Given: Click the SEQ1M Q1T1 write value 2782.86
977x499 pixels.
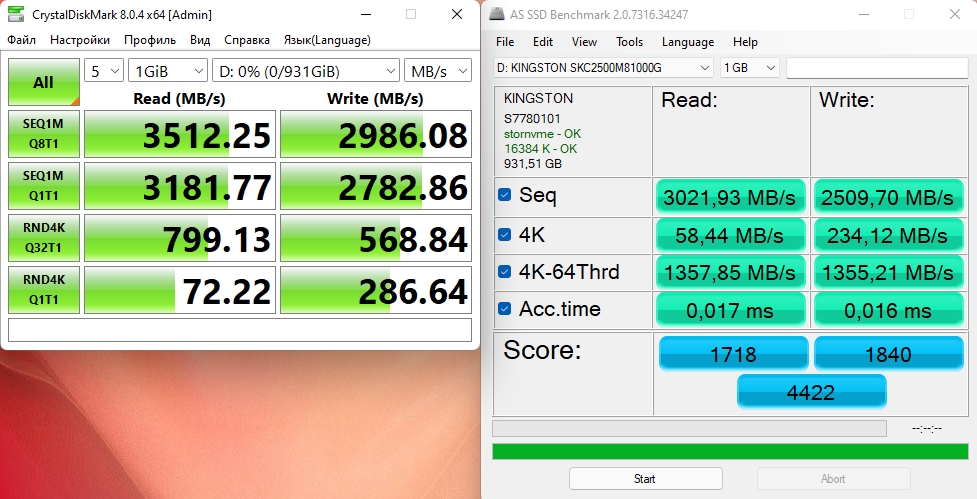Looking at the screenshot, I should click(376, 186).
